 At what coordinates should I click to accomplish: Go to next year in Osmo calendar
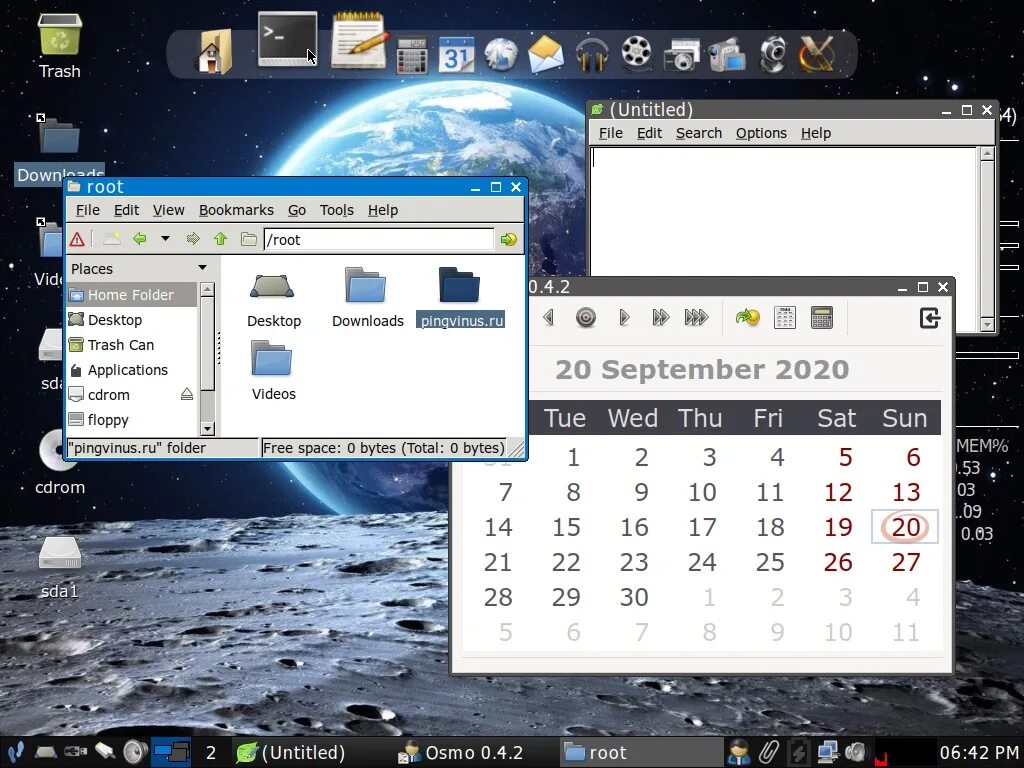coord(696,318)
